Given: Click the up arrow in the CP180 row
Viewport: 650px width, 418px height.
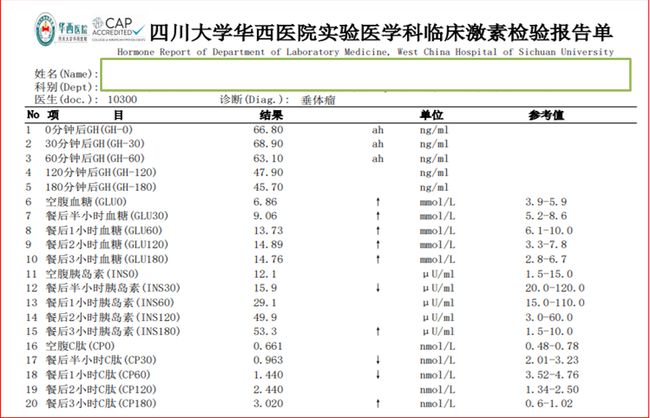Looking at the screenshot, I should click(x=378, y=403).
